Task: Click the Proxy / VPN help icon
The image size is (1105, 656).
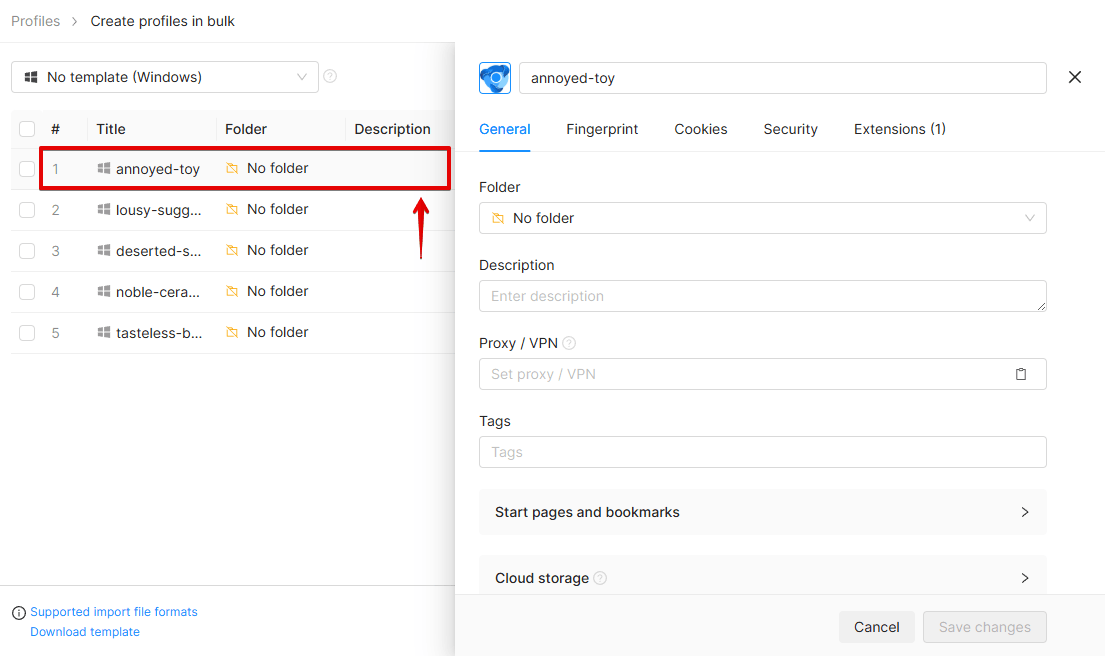Action: click(569, 343)
